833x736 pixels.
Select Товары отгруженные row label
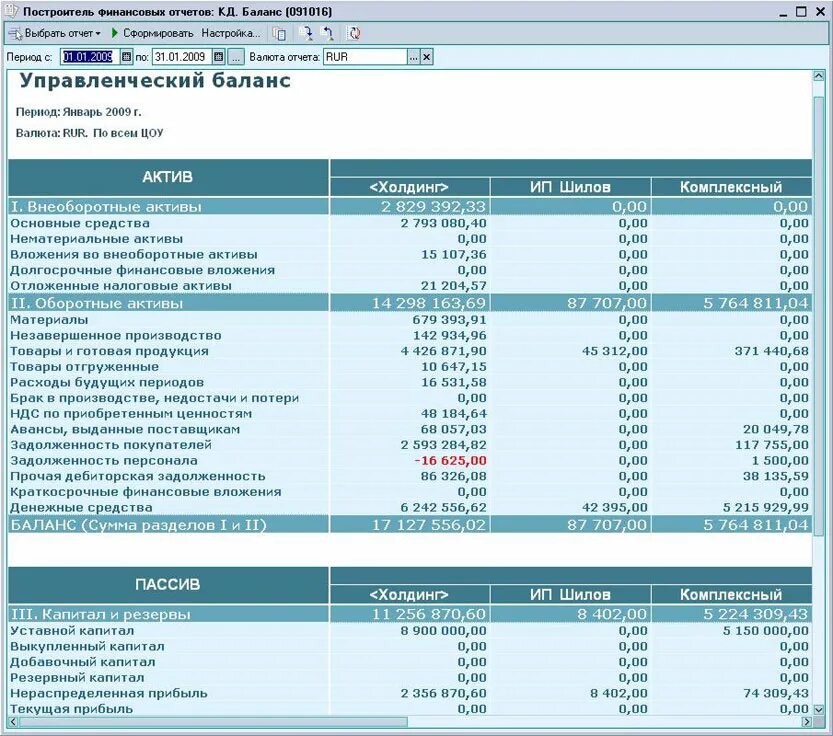click(x=84, y=367)
